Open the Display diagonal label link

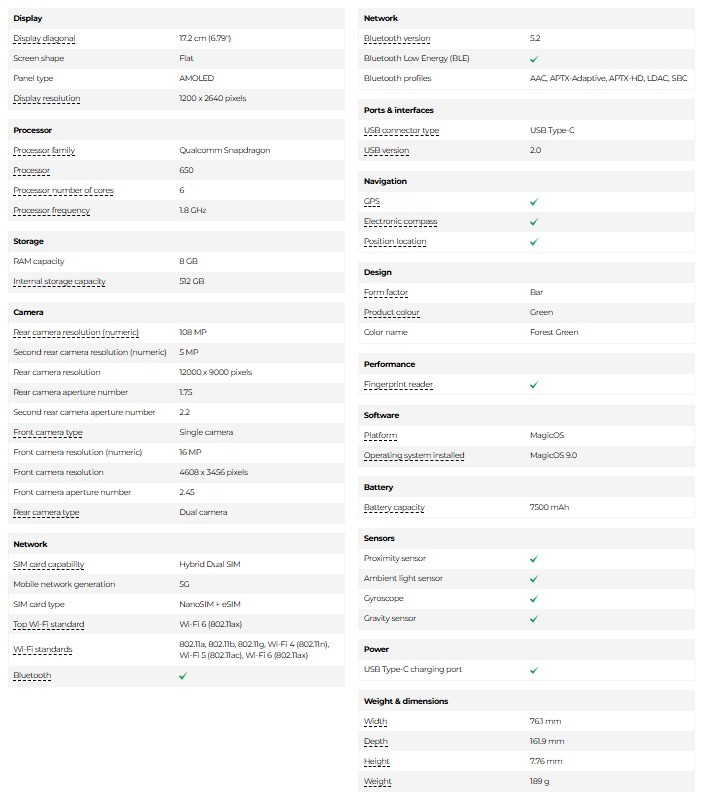click(44, 39)
